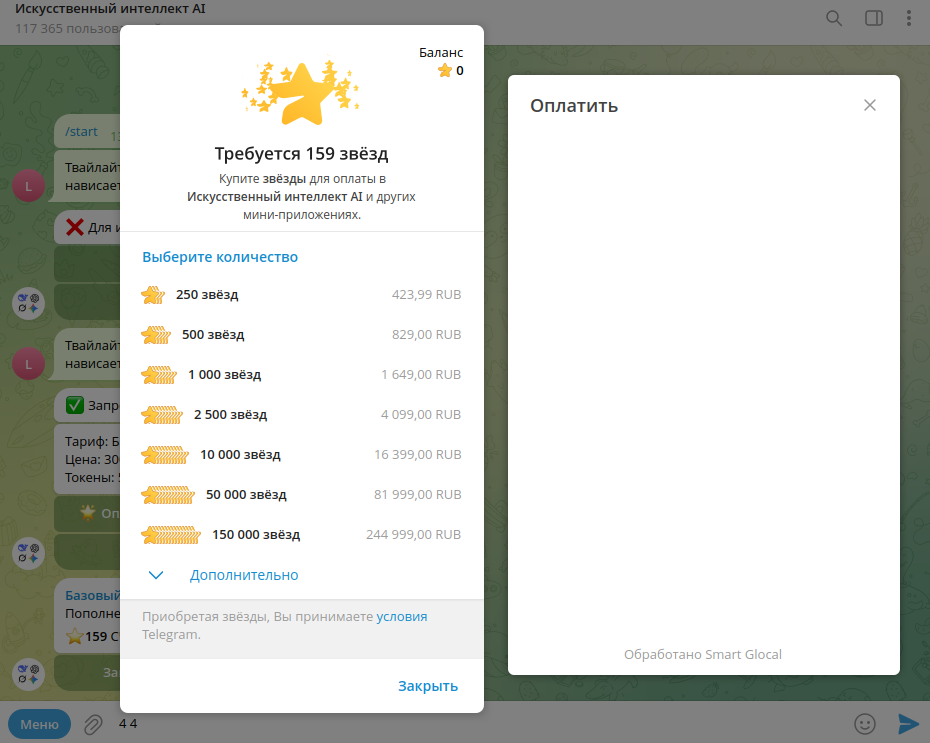Click the large star illustration
This screenshot has height=743, width=930.
300,93
